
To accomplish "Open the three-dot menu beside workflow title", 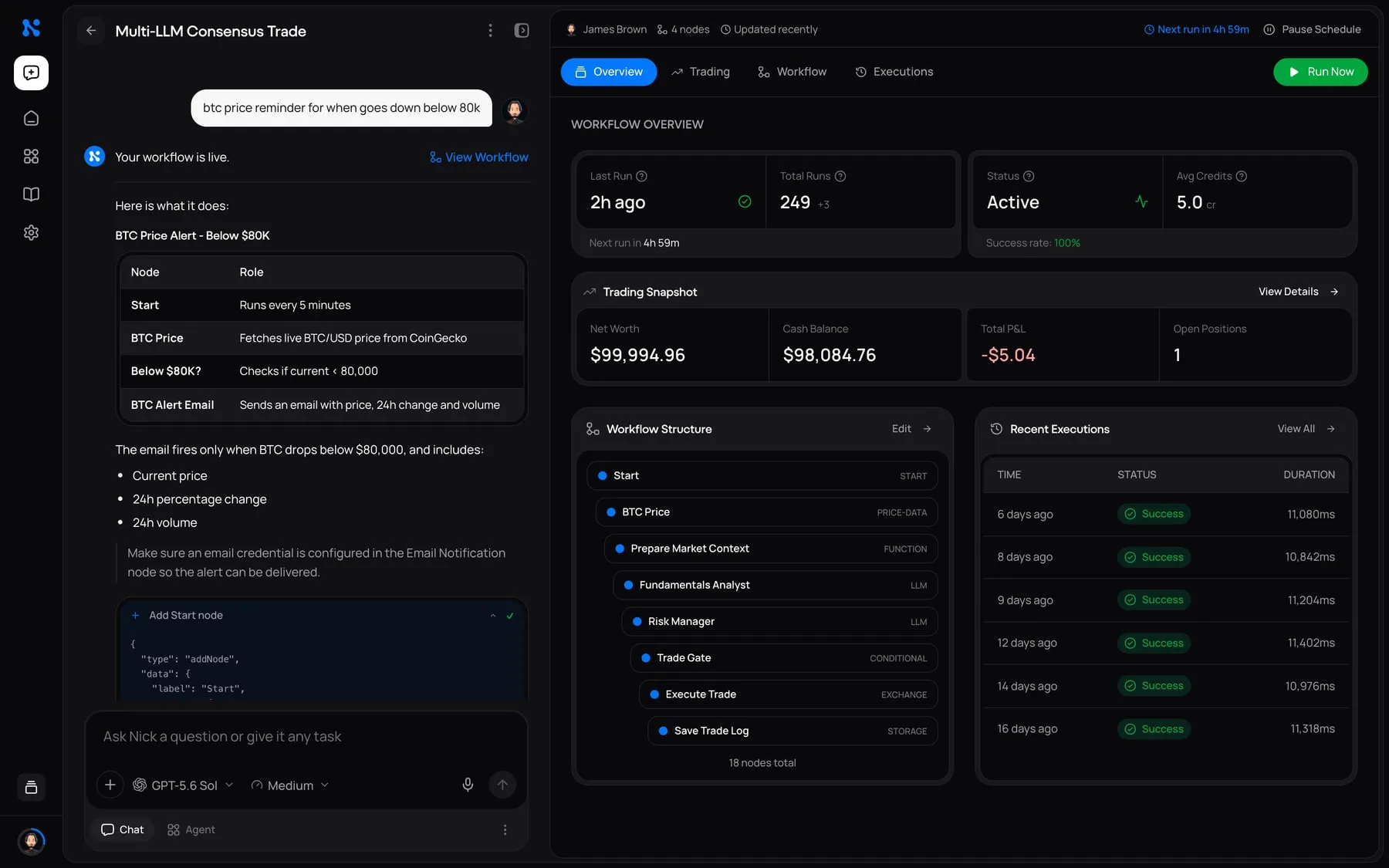I will [x=490, y=31].
